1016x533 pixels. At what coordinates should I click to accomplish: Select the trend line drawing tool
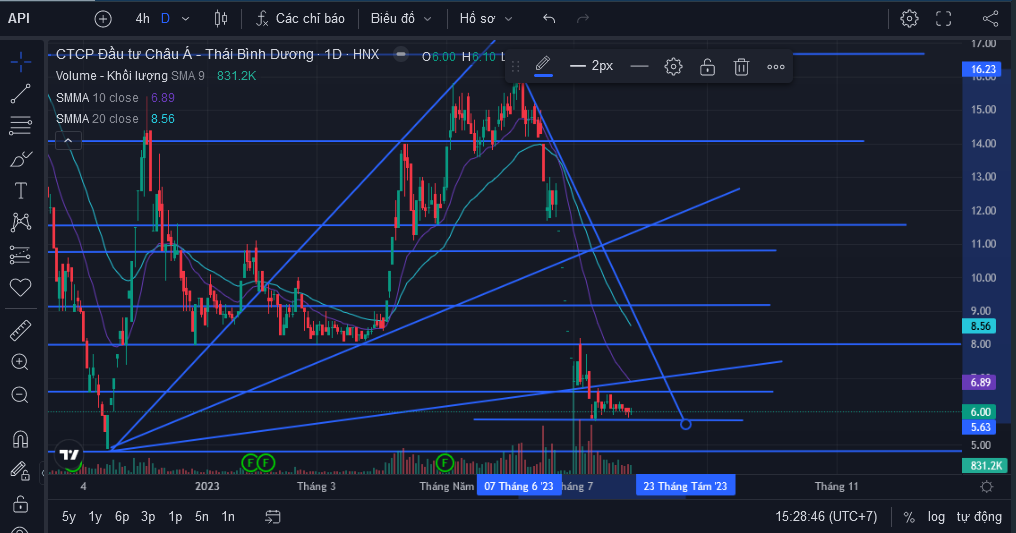21,94
